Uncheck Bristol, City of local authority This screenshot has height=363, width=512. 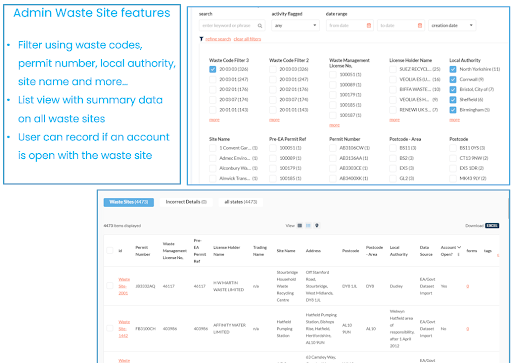(453, 89)
